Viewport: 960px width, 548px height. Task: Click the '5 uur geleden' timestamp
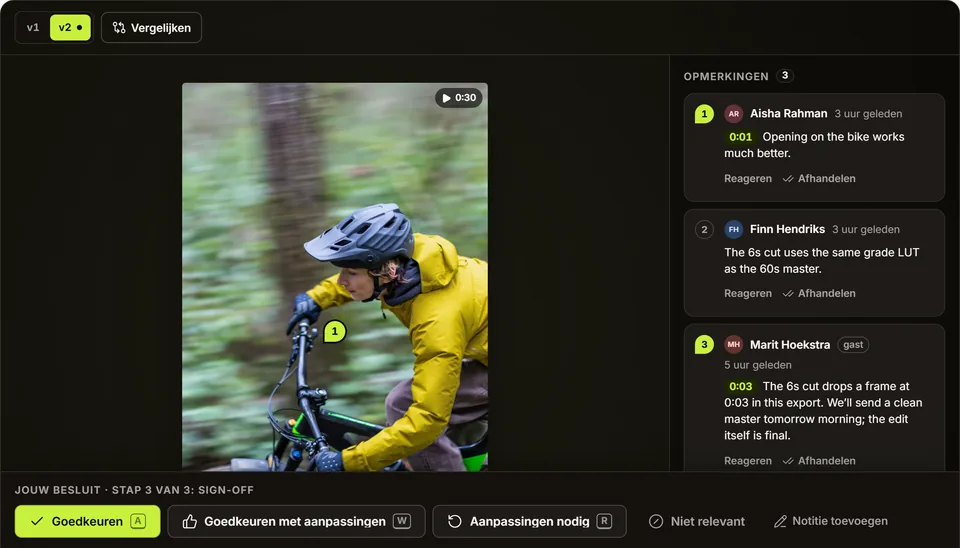click(x=758, y=365)
